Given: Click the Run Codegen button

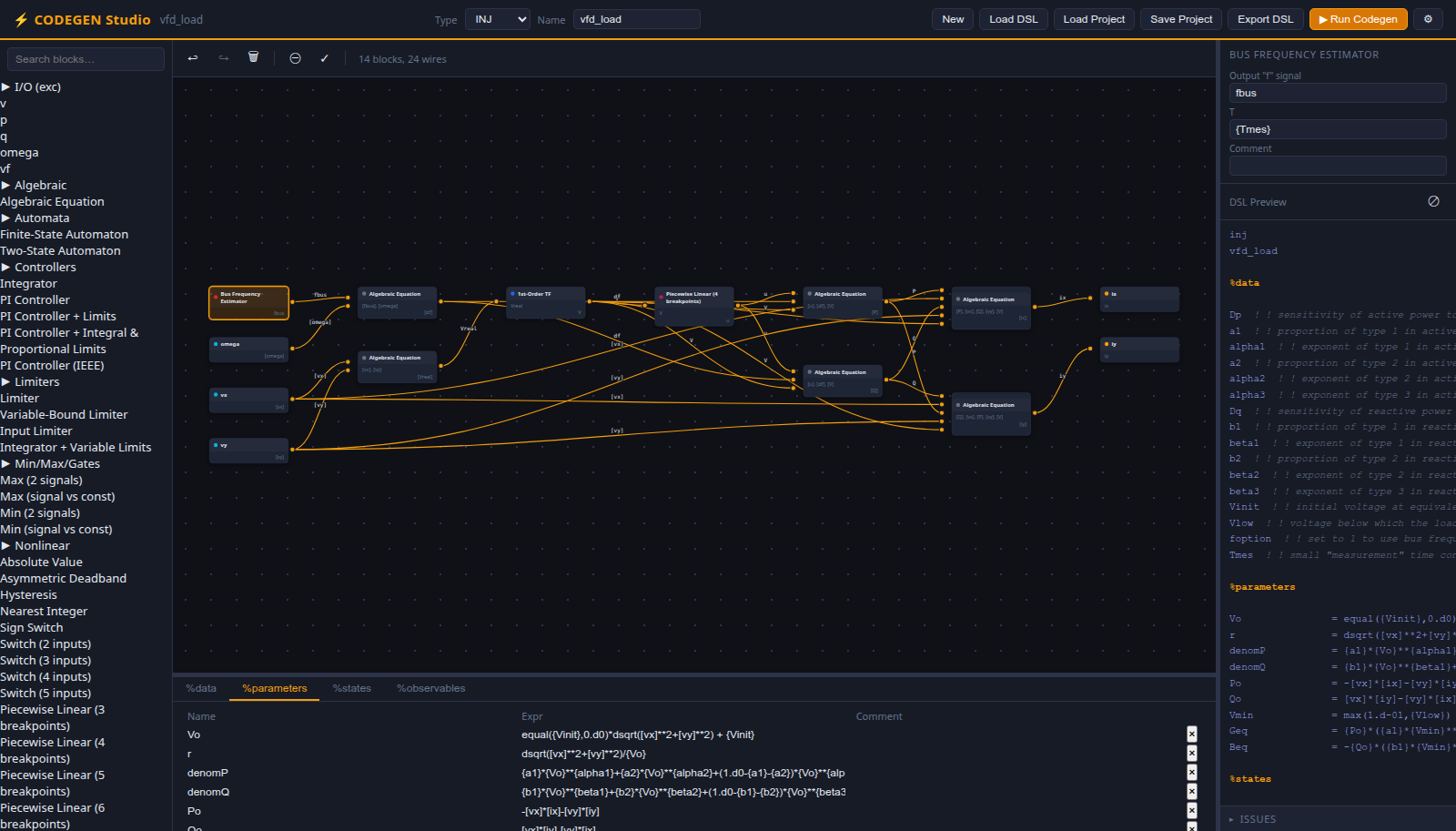Looking at the screenshot, I should pos(1358,19).
